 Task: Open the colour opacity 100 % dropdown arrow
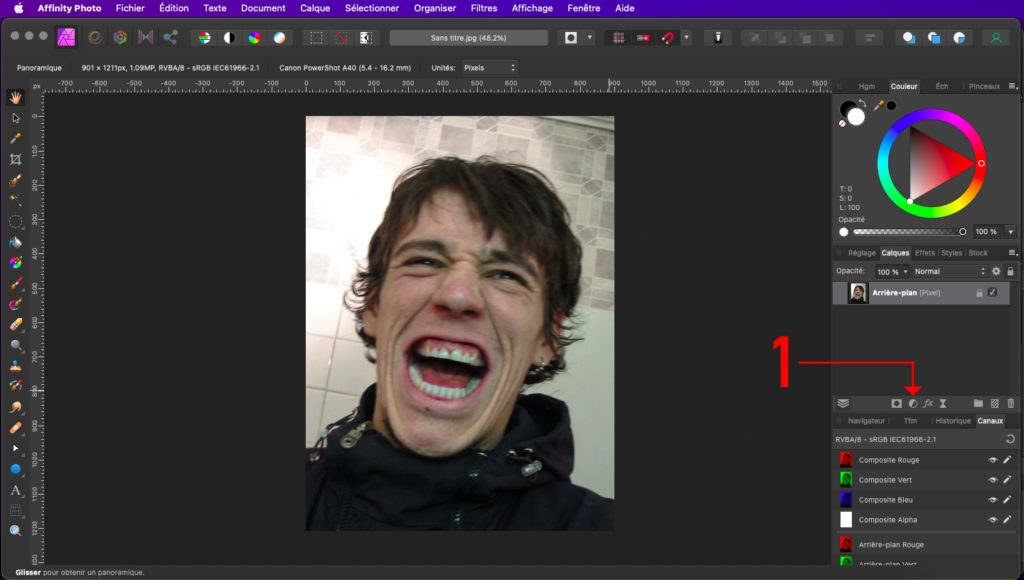click(x=1010, y=232)
